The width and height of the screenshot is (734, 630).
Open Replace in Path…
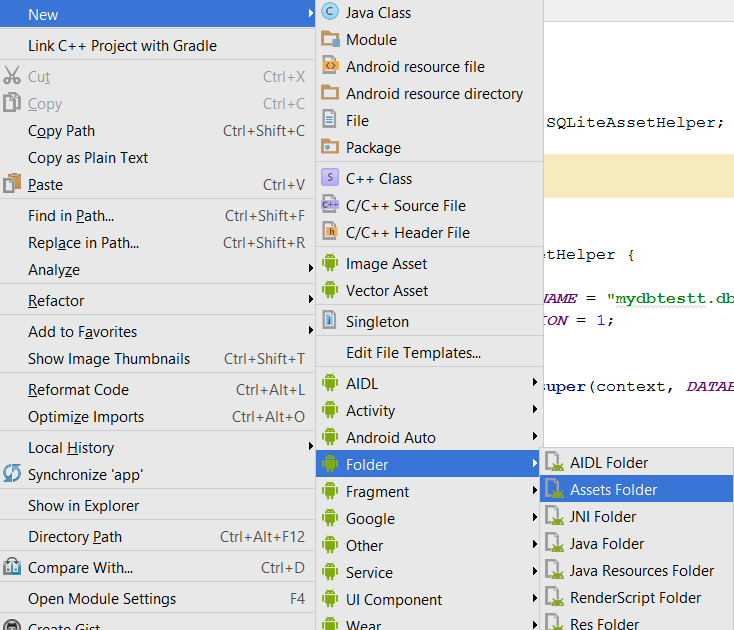157,243
